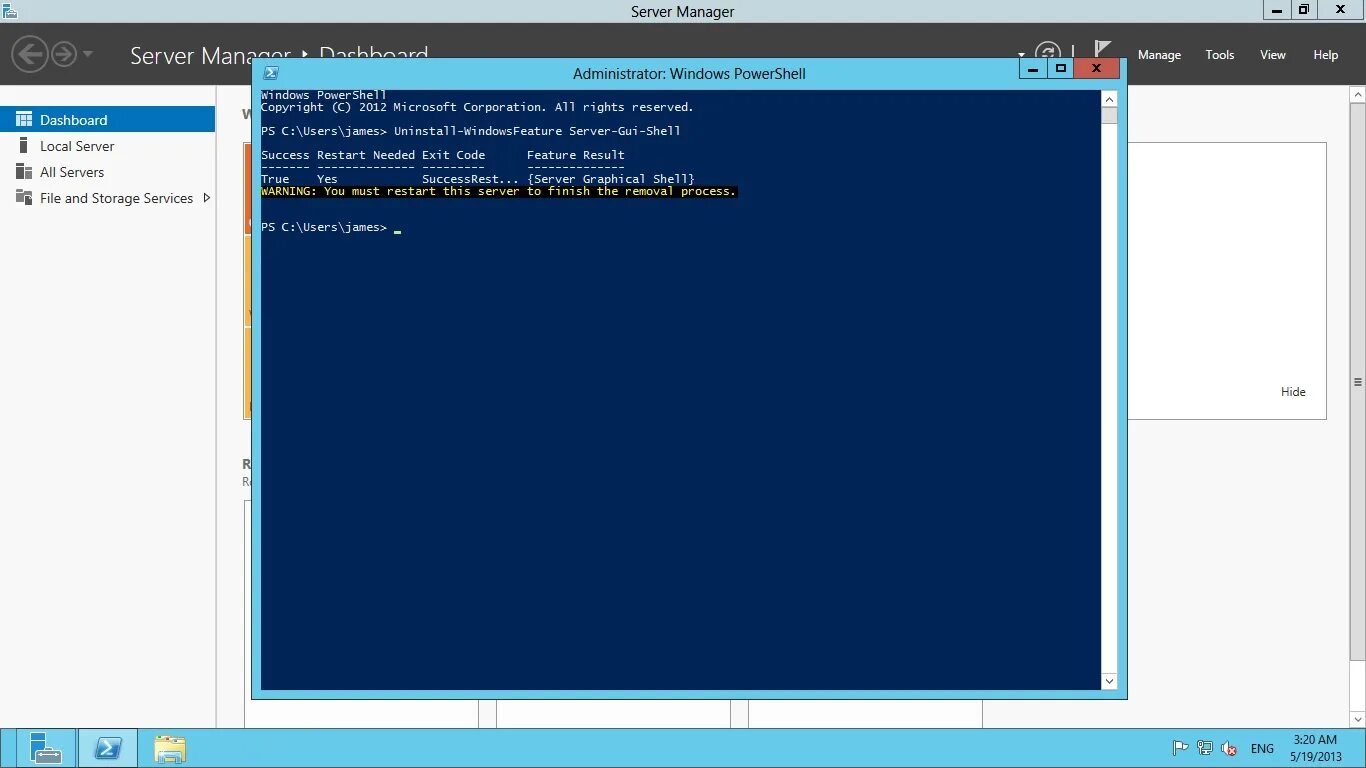Select Dashboard in the sidebar
1366x768 pixels.
tap(107, 119)
